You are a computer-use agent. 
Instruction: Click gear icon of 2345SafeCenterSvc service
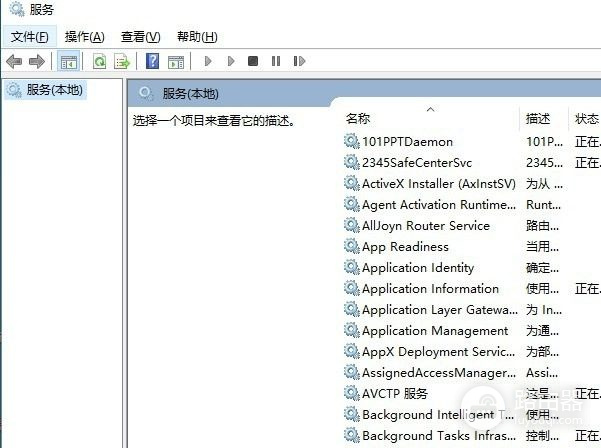point(351,162)
